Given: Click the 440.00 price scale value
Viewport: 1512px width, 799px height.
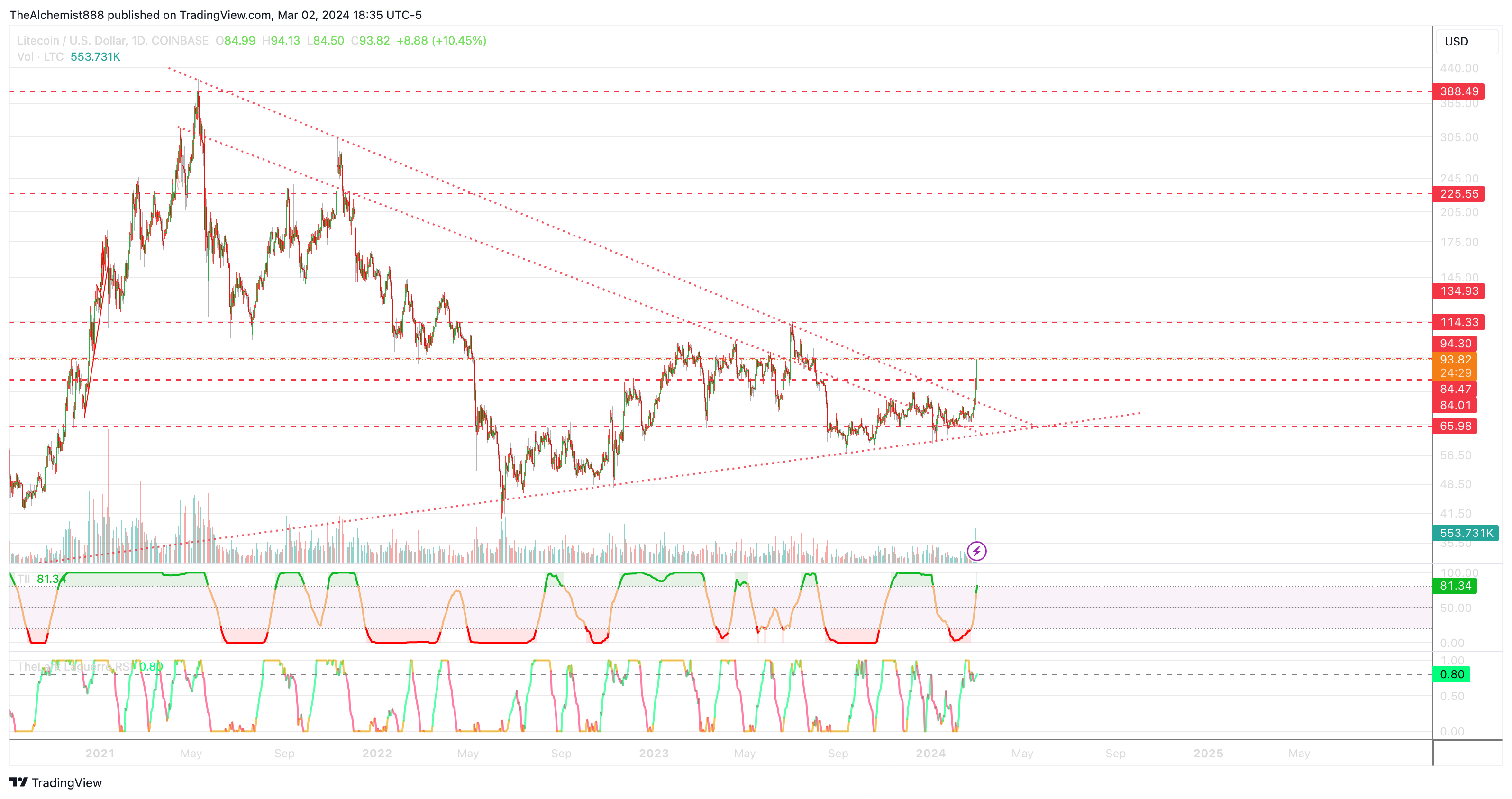Looking at the screenshot, I should [x=1459, y=68].
